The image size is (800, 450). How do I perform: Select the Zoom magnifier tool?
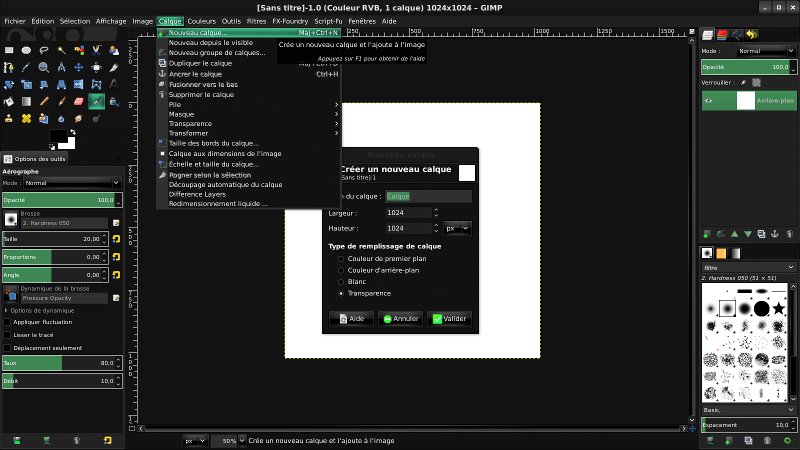(x=44, y=67)
